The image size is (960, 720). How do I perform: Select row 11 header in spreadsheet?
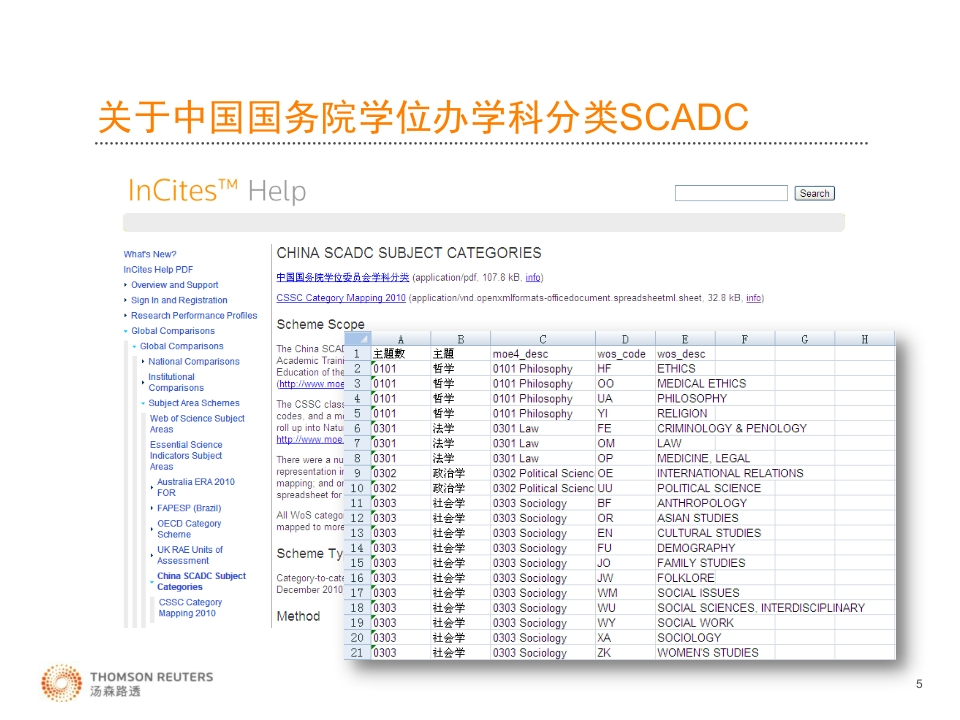click(357, 503)
